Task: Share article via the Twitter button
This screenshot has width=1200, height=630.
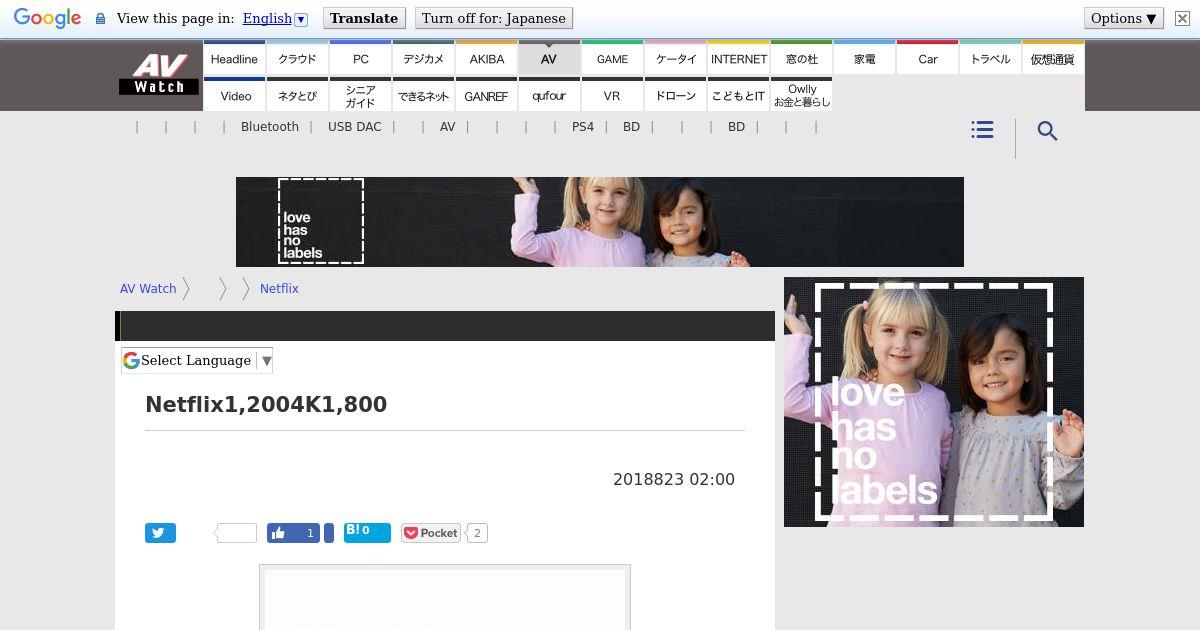Action: click(160, 533)
